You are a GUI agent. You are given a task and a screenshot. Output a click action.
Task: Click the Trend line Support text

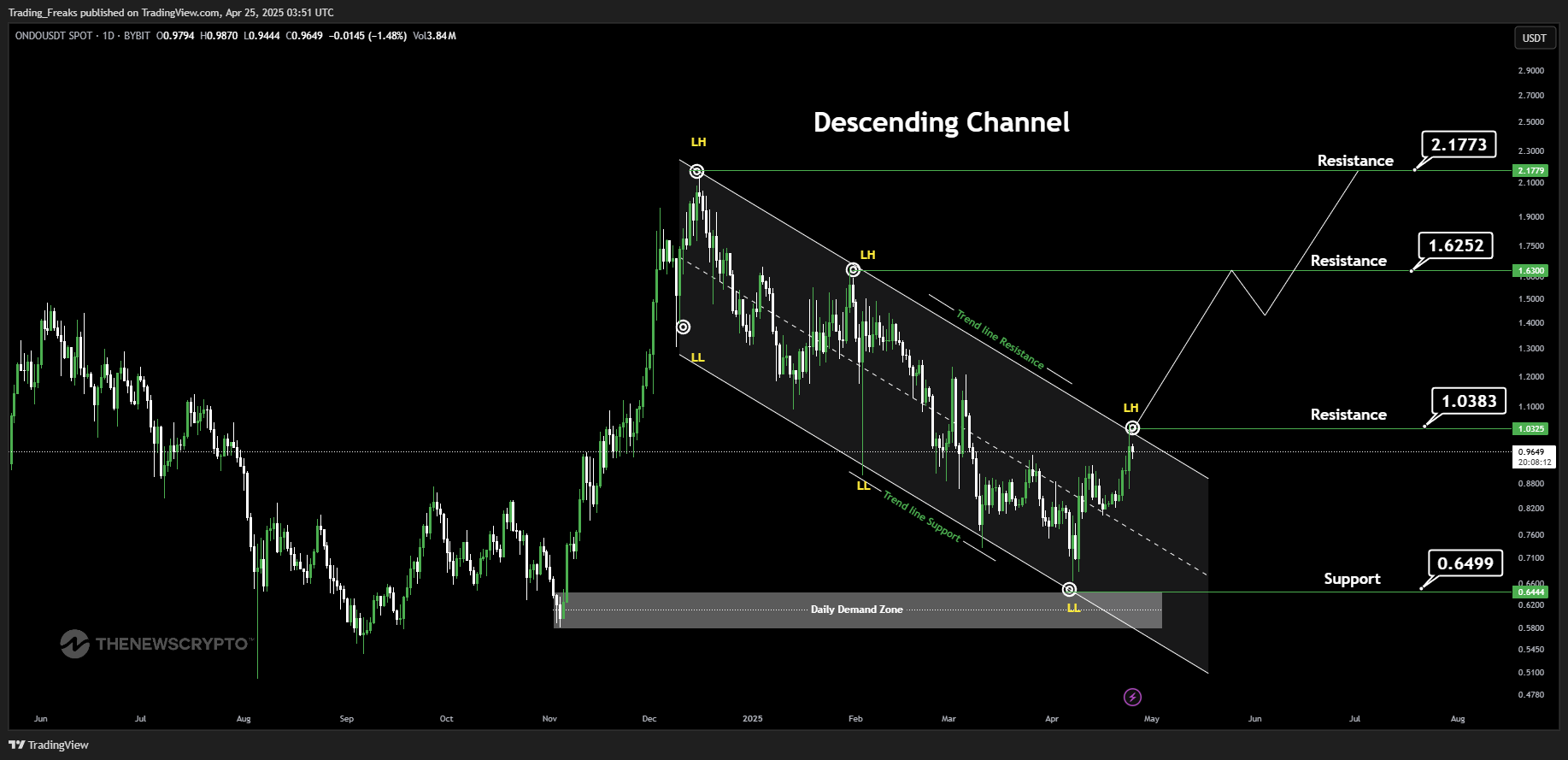[x=921, y=516]
